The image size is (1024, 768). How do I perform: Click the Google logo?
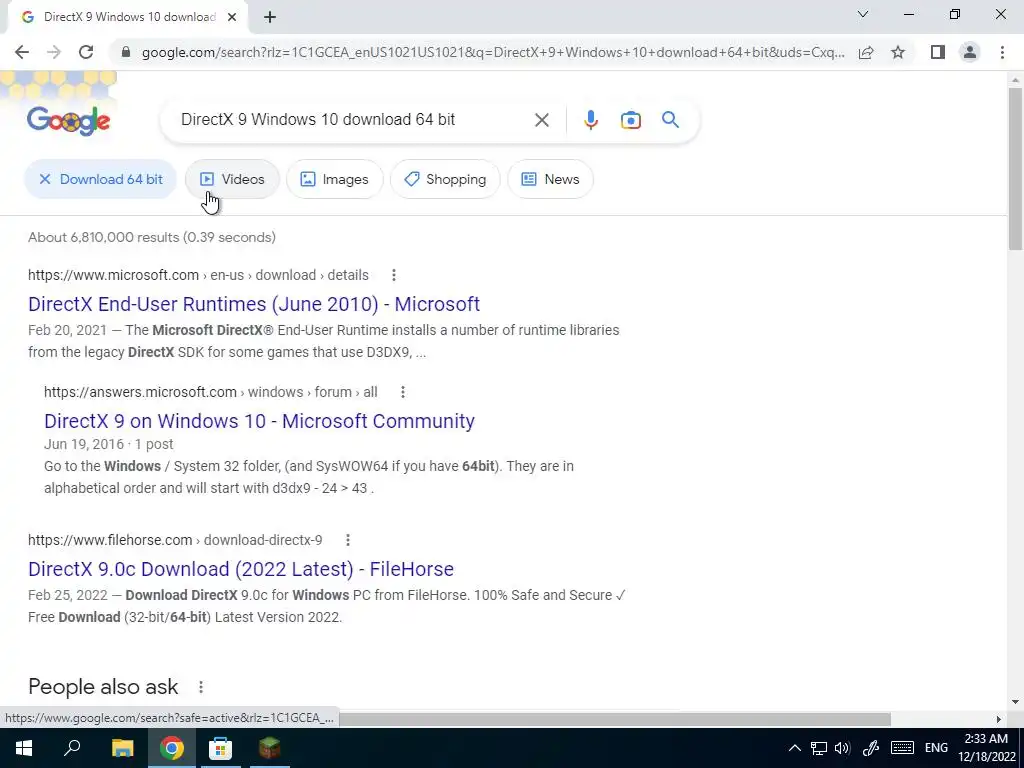[69, 121]
